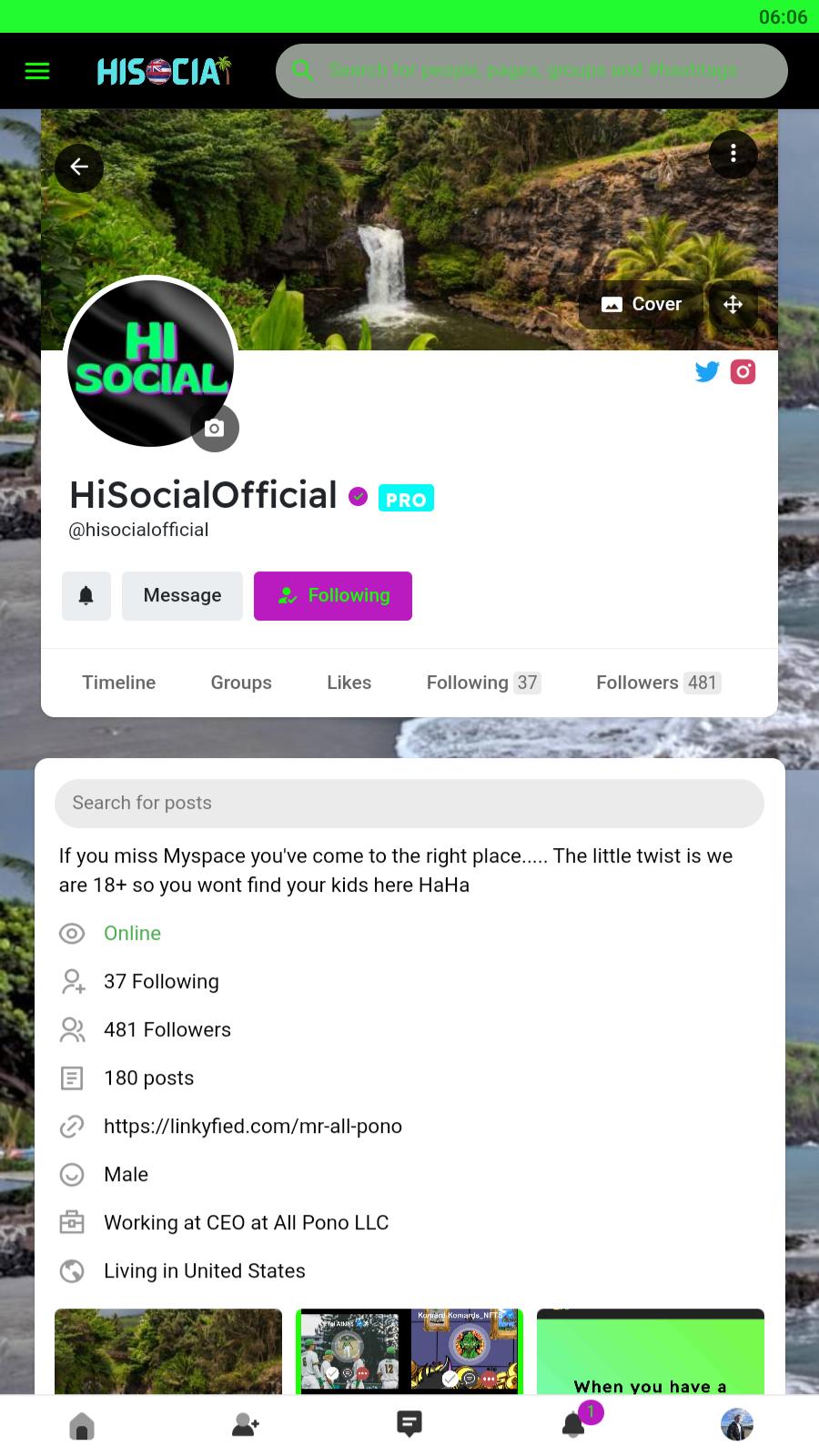Click the Message button
This screenshot has height=1456, width=819.
point(182,596)
